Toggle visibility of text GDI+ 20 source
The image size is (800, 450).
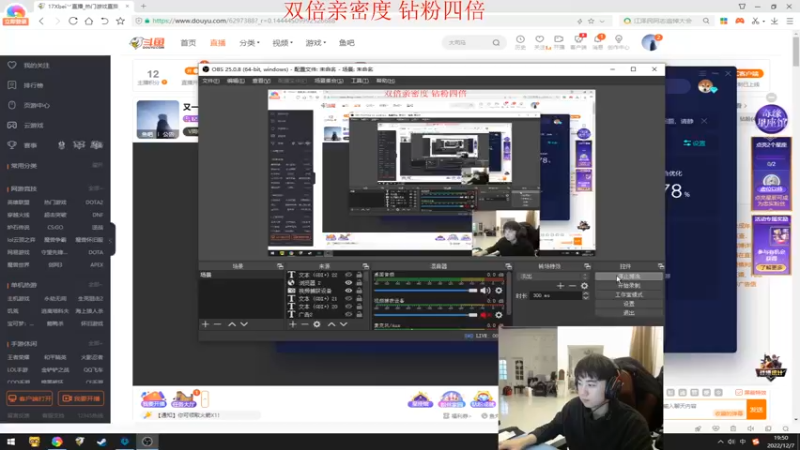pos(348,307)
